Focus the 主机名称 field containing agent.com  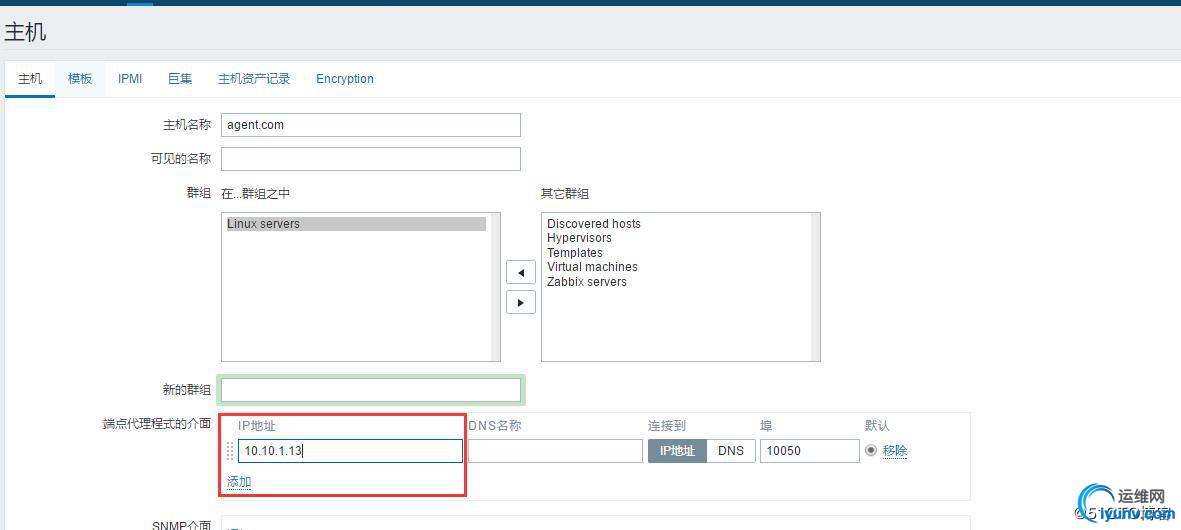pyautogui.click(x=371, y=125)
